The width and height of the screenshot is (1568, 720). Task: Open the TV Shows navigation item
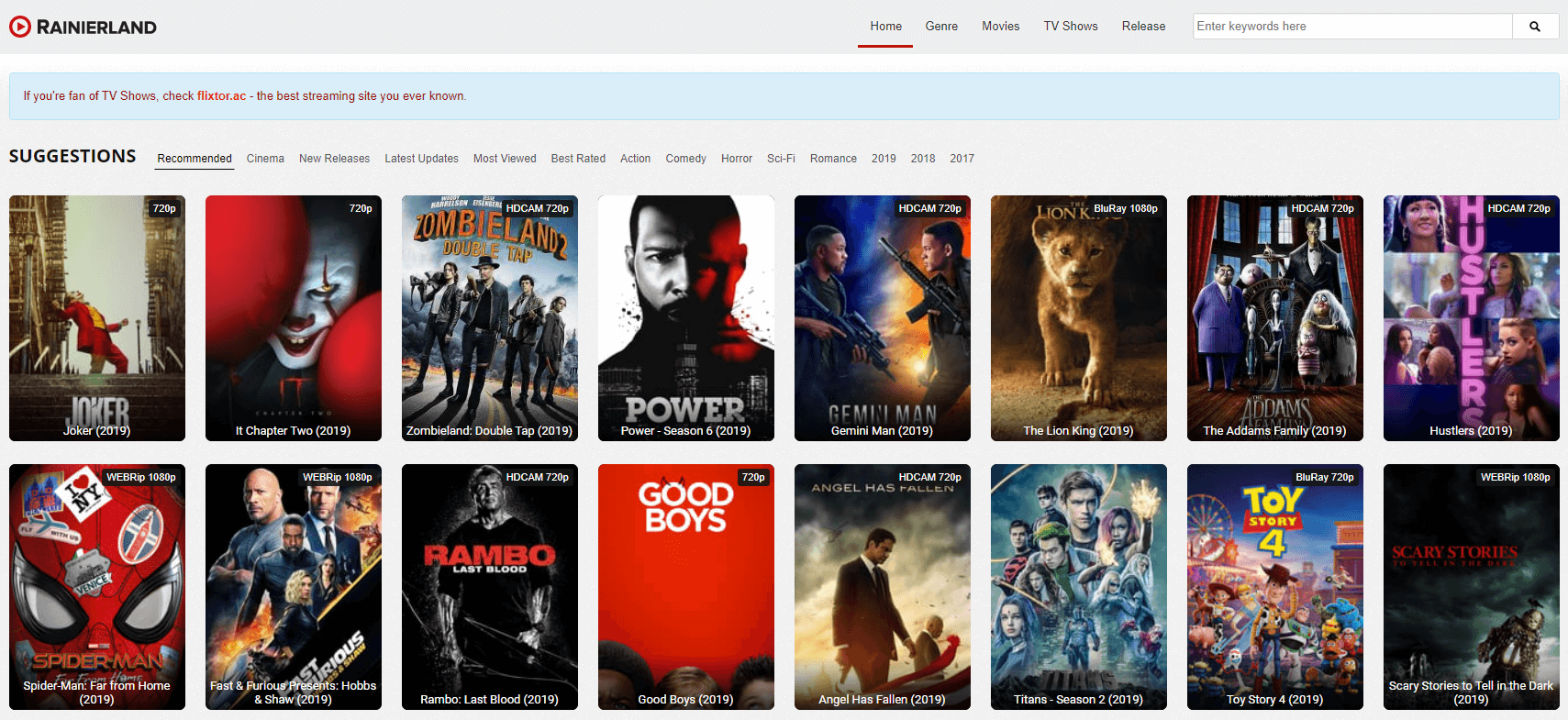click(x=1071, y=27)
